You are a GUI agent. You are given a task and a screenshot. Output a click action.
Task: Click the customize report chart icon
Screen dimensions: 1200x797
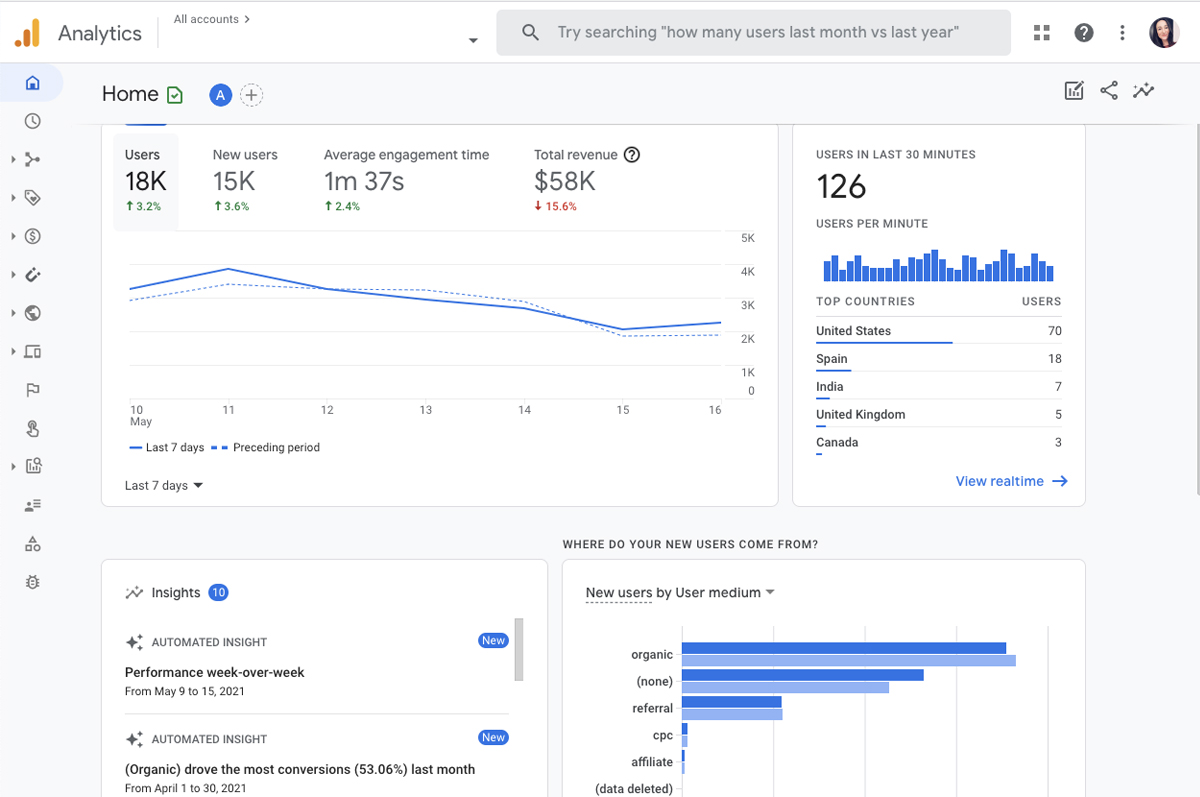(x=1074, y=91)
